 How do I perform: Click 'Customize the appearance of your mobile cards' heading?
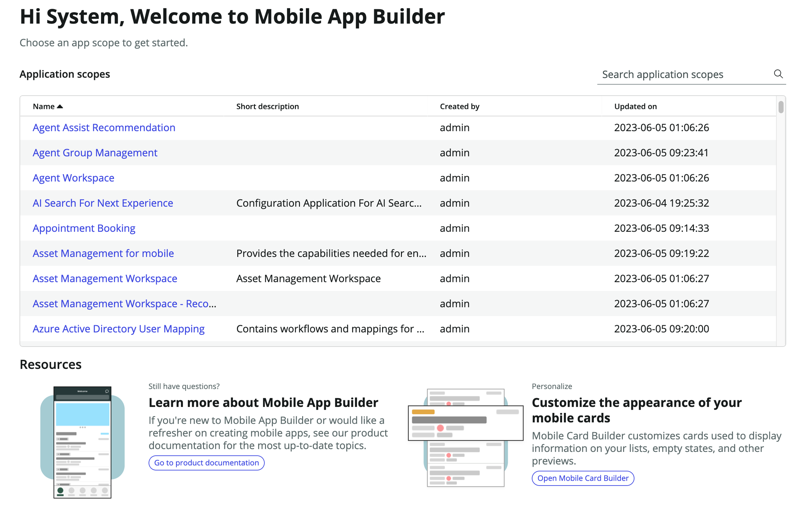pyautogui.click(x=636, y=410)
